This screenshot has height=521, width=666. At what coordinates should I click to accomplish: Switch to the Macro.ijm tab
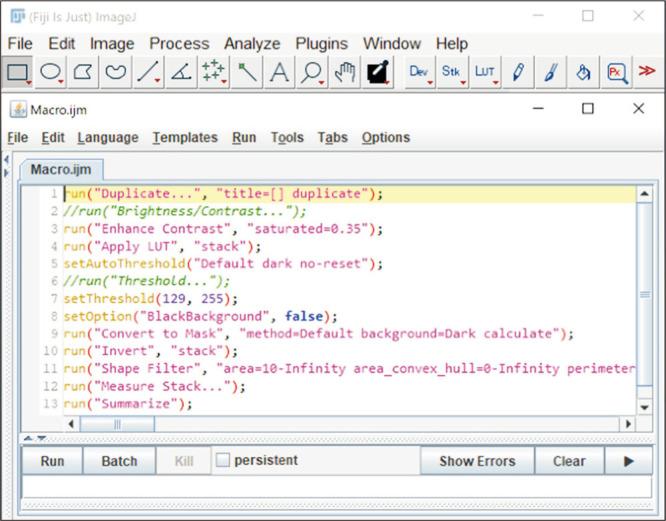click(x=62, y=169)
